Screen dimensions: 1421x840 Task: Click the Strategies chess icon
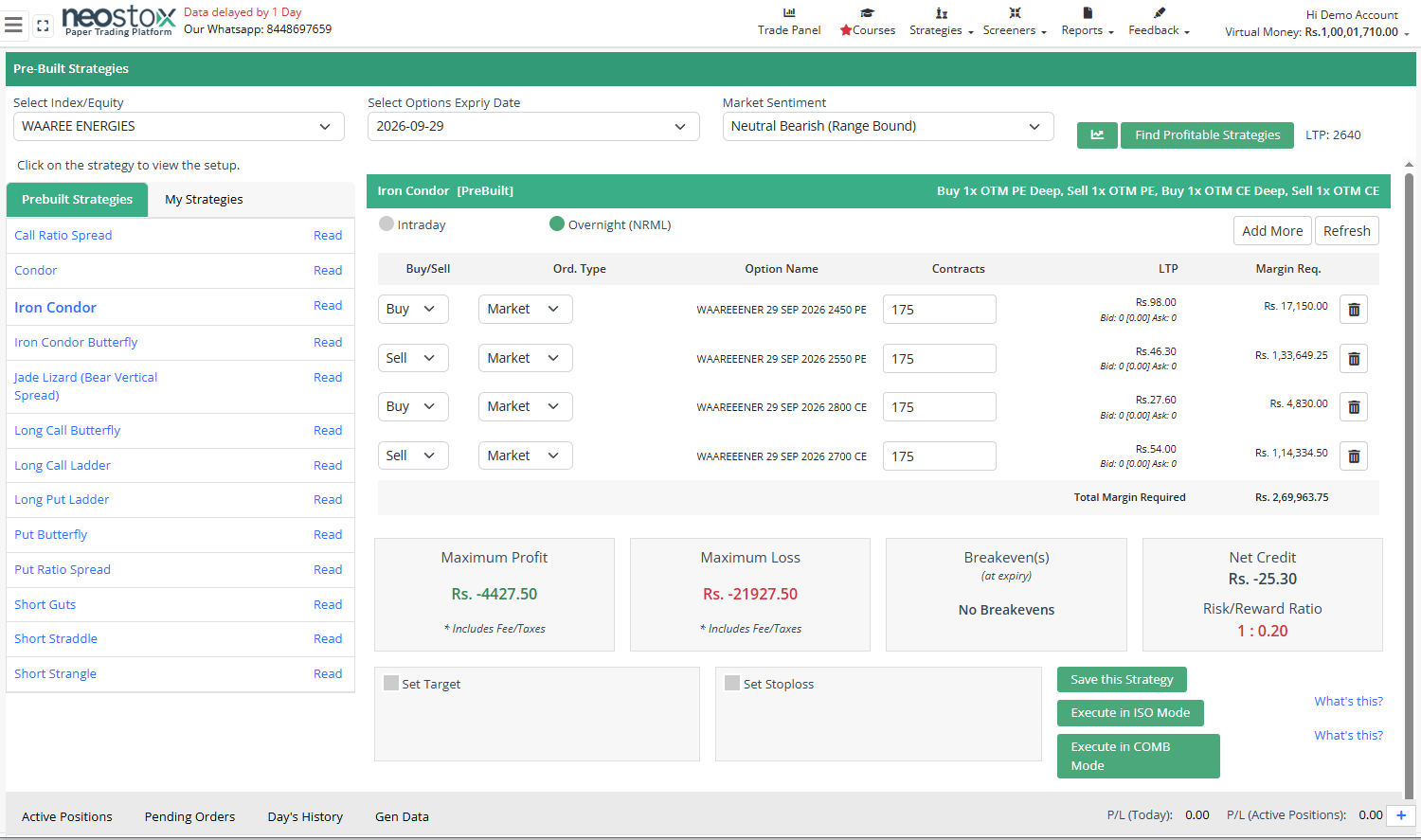pos(942,12)
